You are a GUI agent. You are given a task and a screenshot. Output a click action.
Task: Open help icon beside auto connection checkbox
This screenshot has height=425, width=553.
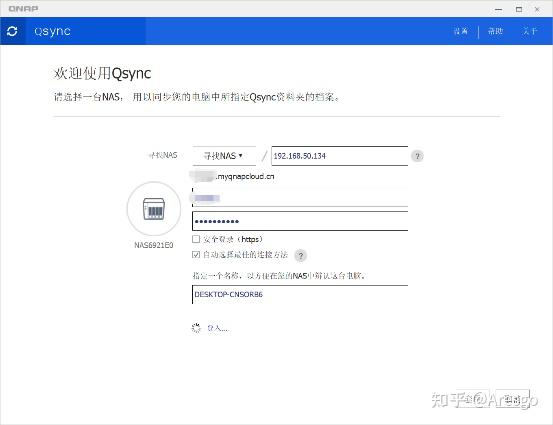pyautogui.click(x=300, y=255)
